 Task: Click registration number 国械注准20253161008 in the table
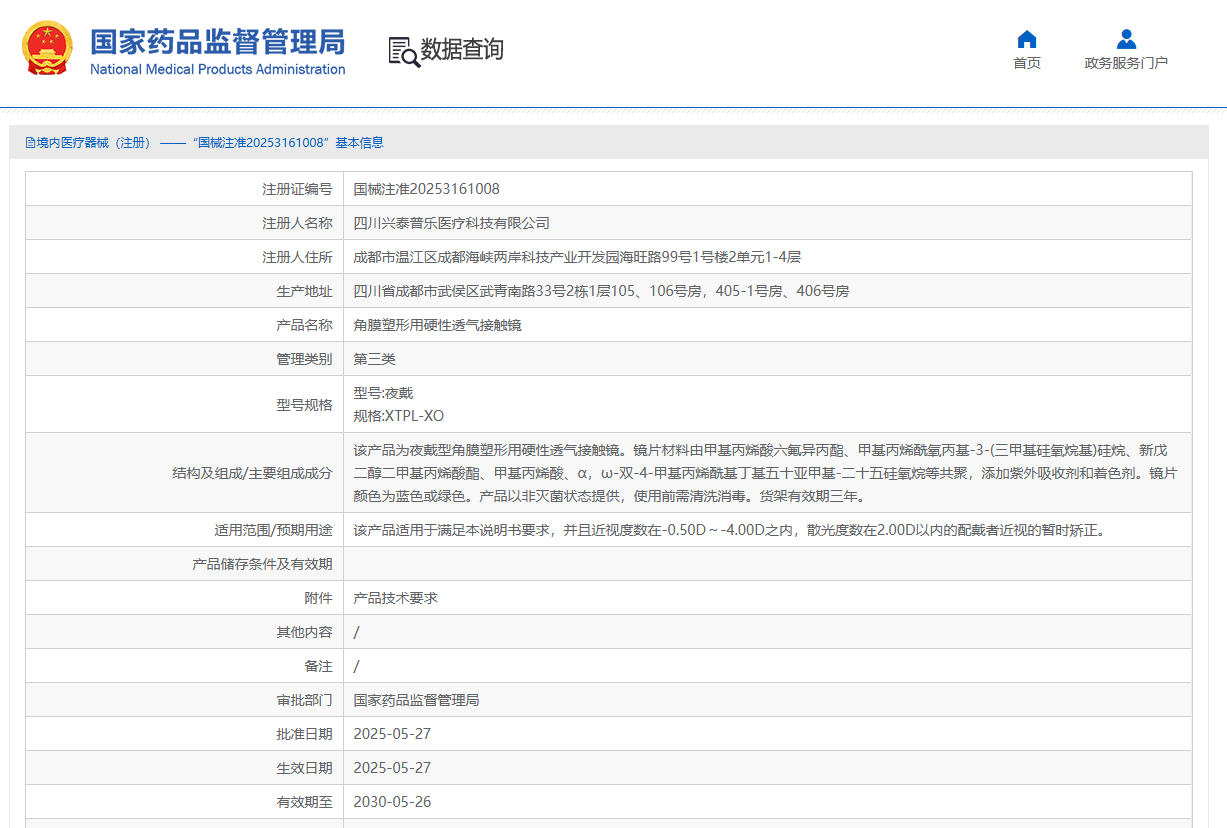tap(426, 189)
